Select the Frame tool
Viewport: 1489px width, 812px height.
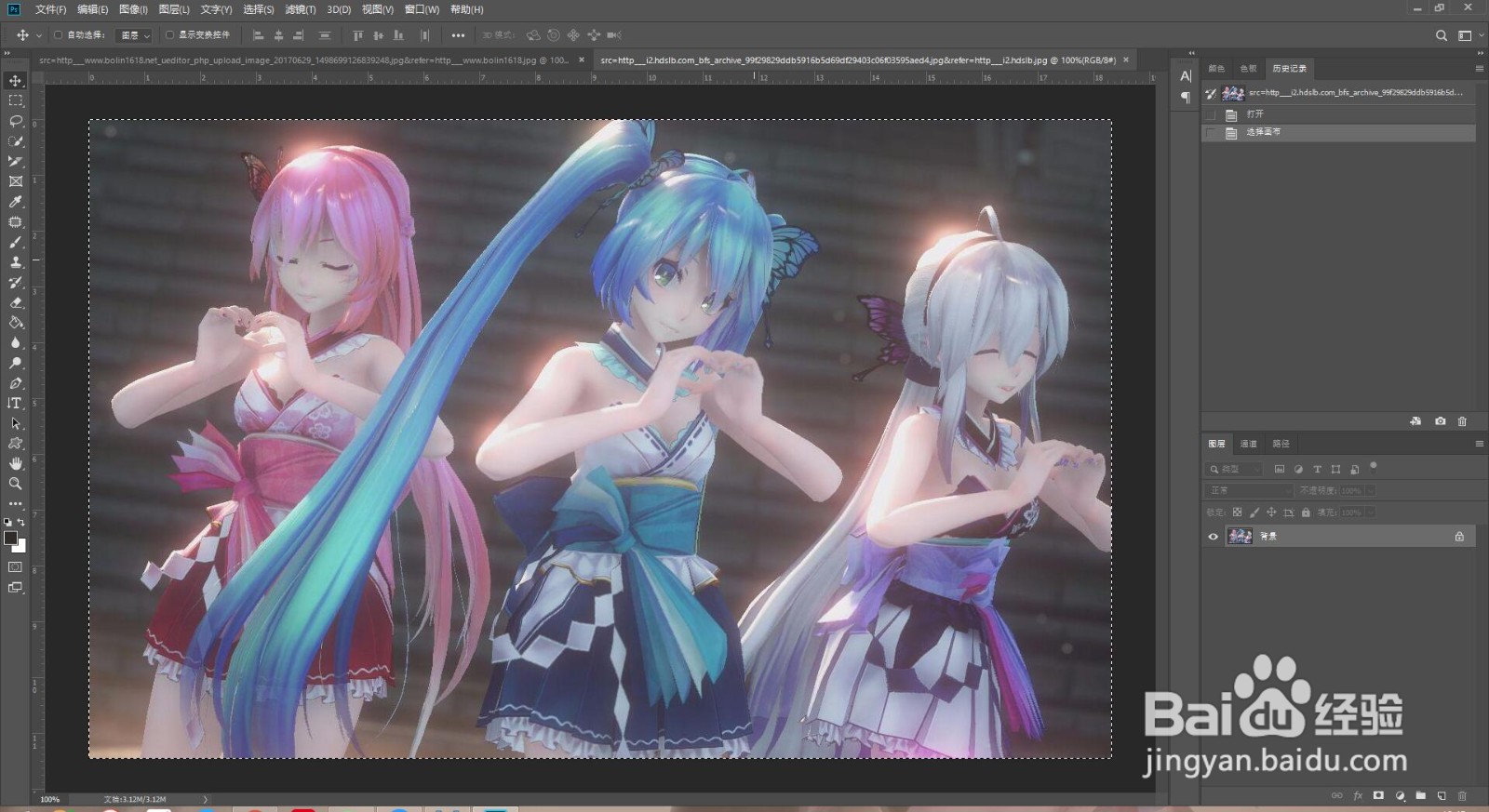coord(16,182)
